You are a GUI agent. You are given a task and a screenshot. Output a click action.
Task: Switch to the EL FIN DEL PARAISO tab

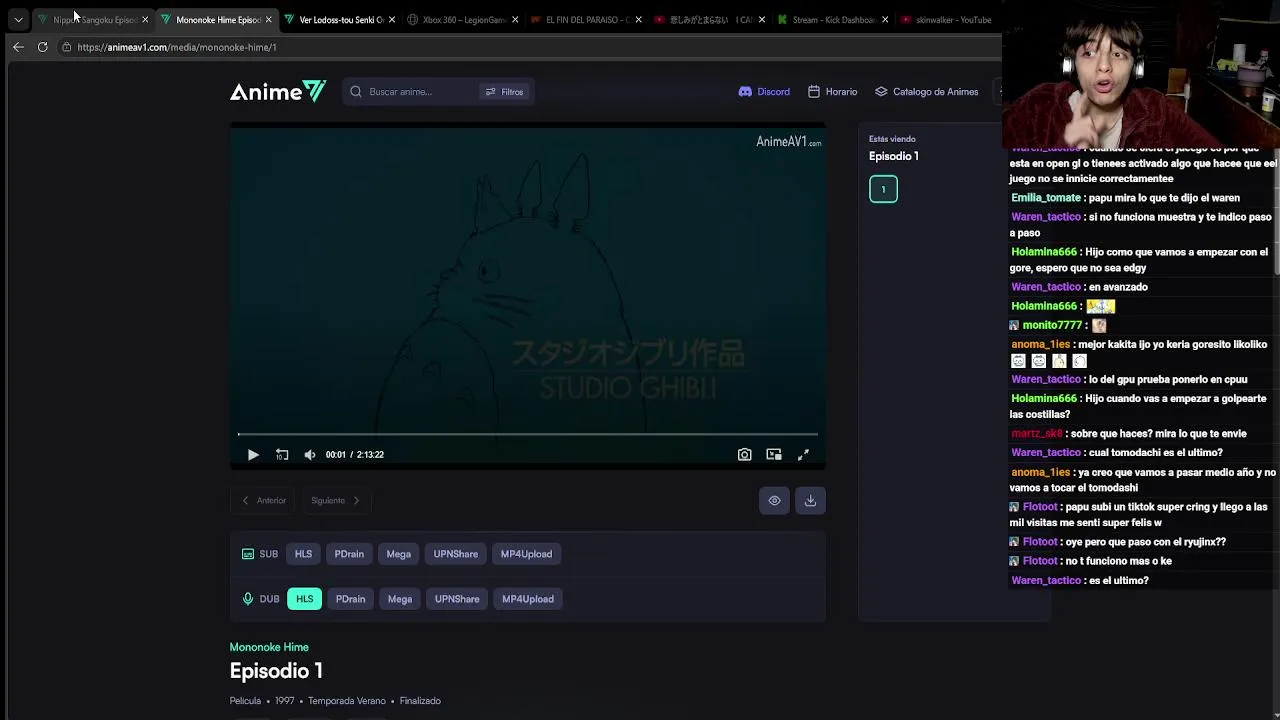[x=586, y=19]
